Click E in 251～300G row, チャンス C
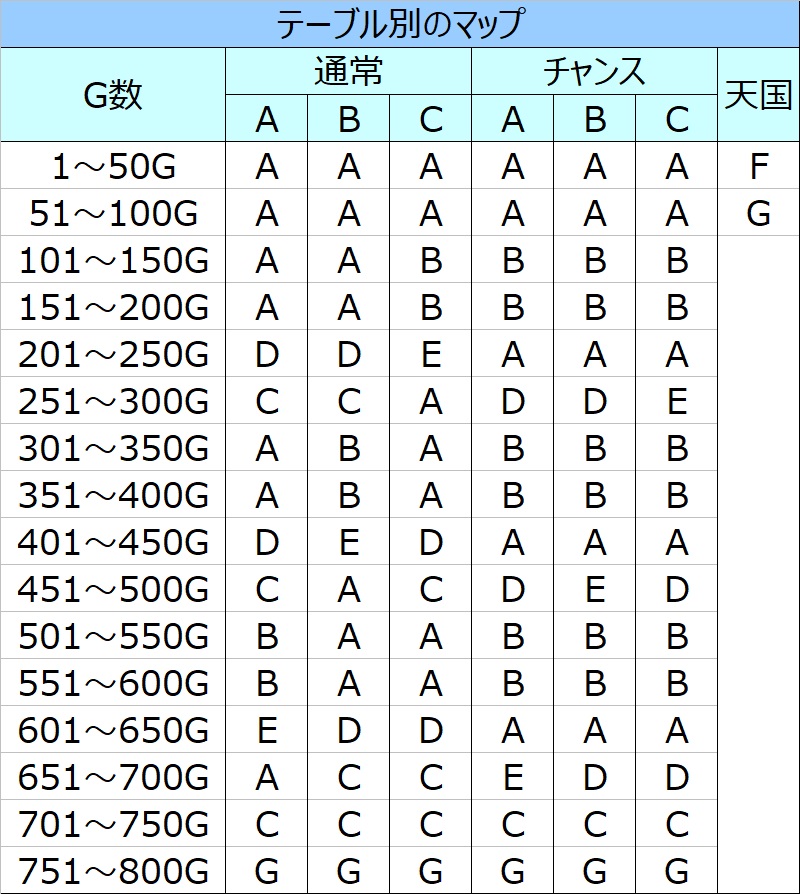Screen dimensions: 800x894 pyautogui.click(x=677, y=402)
